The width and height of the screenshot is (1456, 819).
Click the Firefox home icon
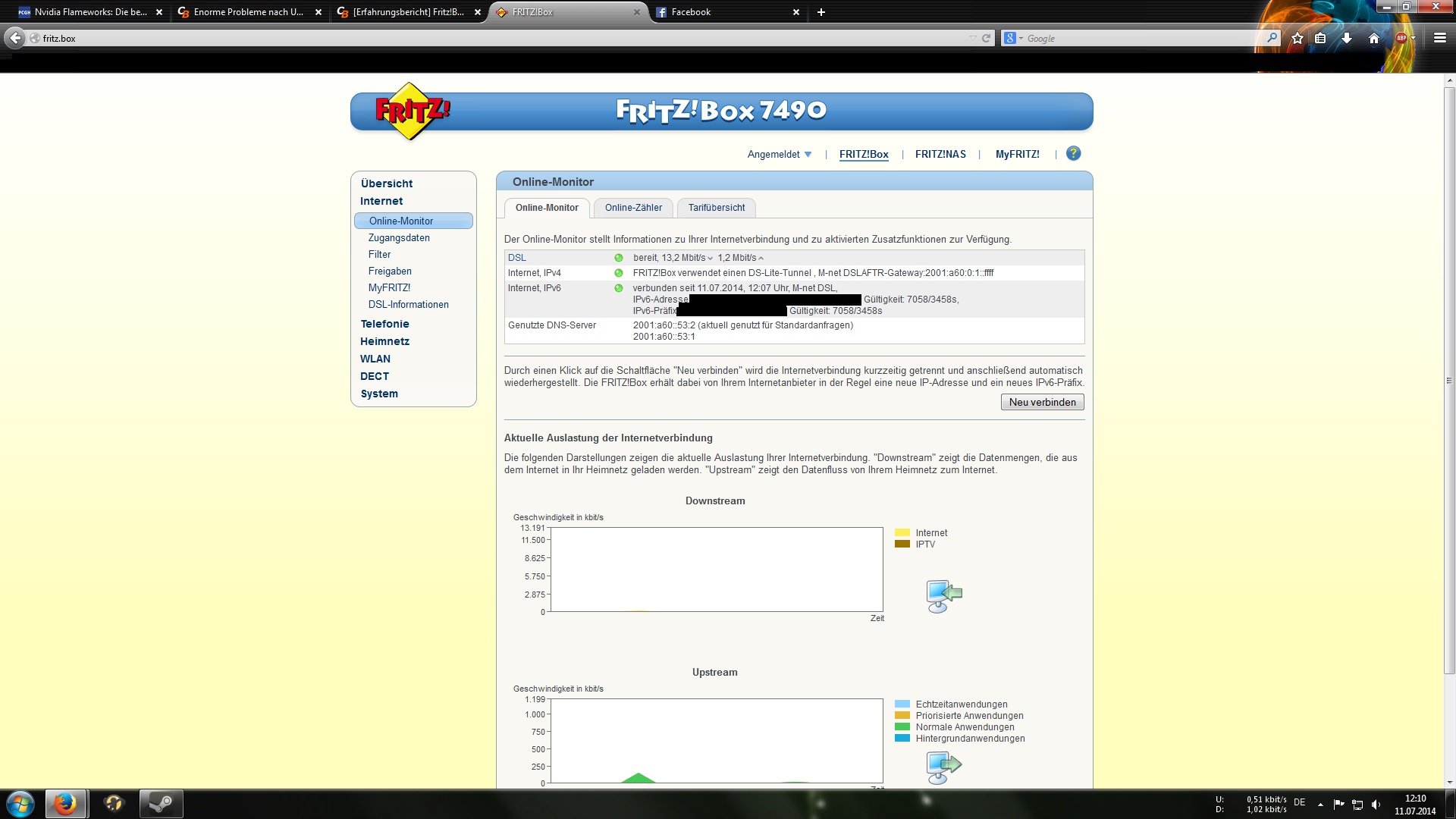click(x=1373, y=38)
